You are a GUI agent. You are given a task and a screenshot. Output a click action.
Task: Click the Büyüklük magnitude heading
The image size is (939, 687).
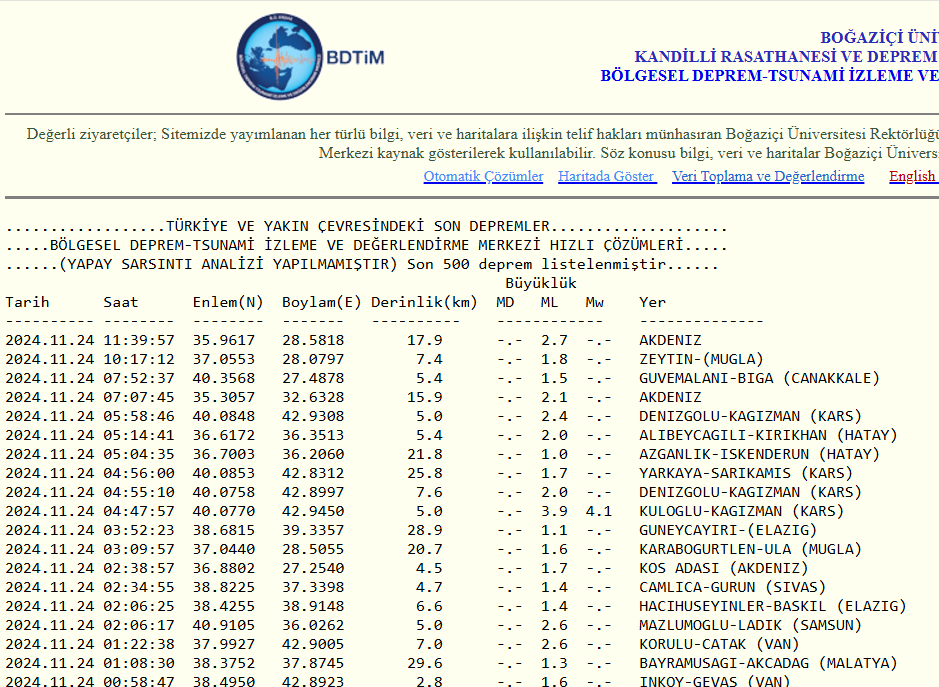540,283
